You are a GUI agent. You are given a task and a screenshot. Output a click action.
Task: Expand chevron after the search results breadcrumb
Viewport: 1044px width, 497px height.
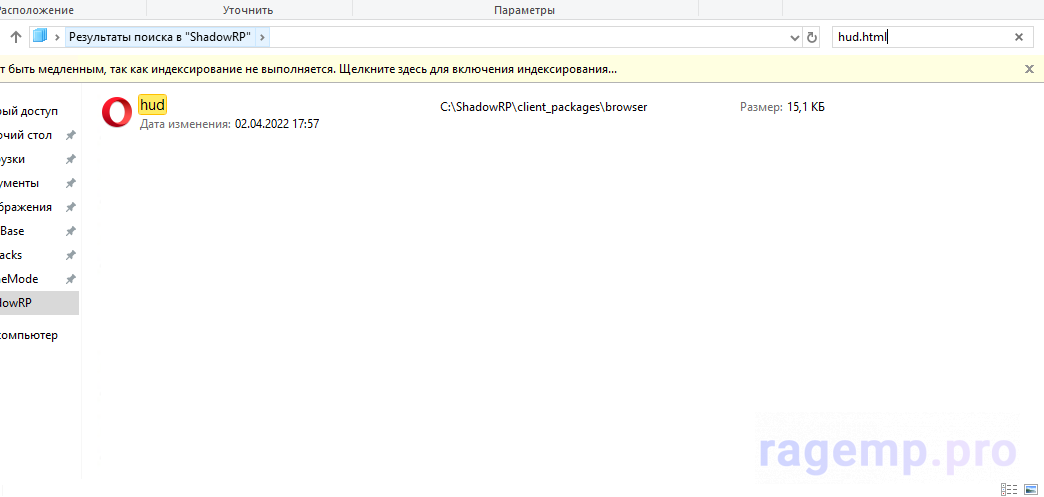(262, 37)
